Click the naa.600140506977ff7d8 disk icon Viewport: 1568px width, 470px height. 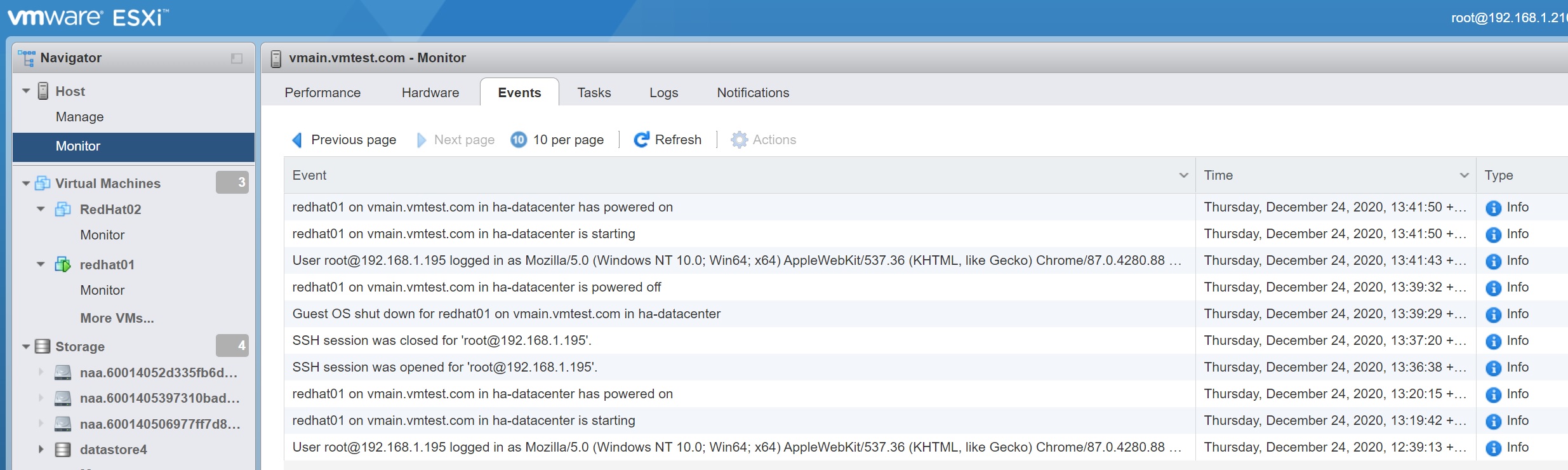tap(63, 424)
